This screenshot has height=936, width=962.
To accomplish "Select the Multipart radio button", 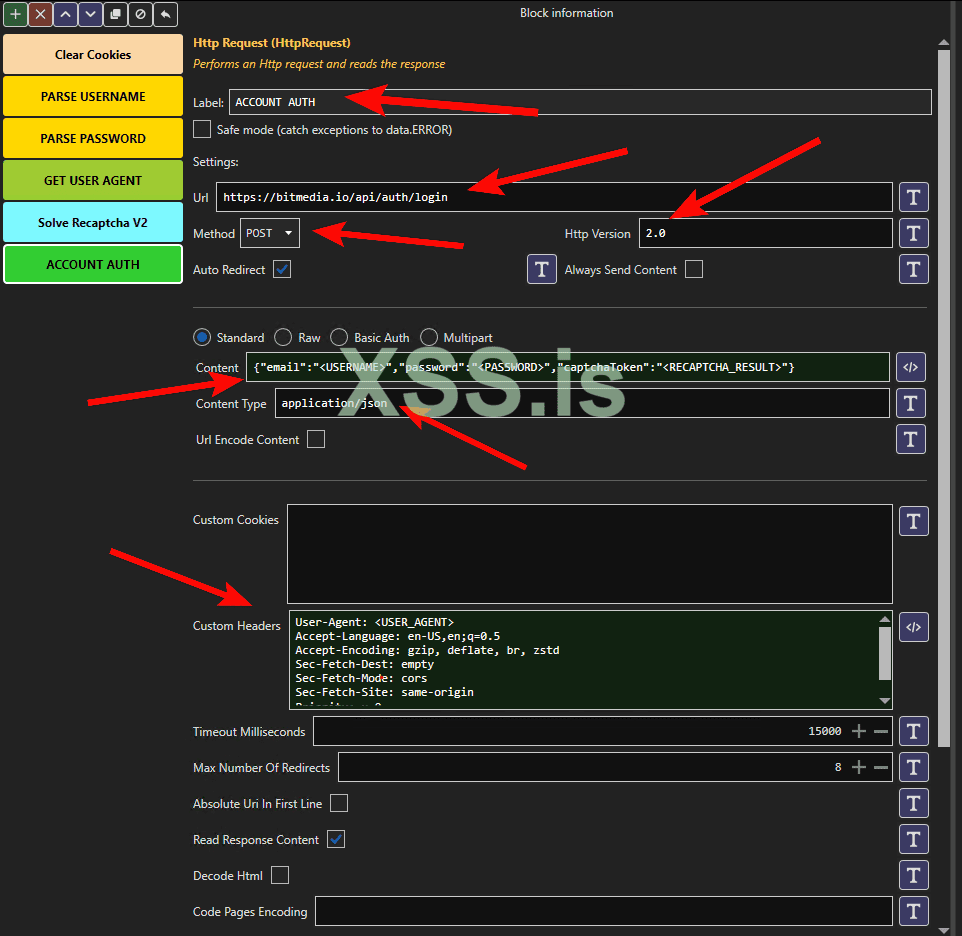I will tap(429, 337).
